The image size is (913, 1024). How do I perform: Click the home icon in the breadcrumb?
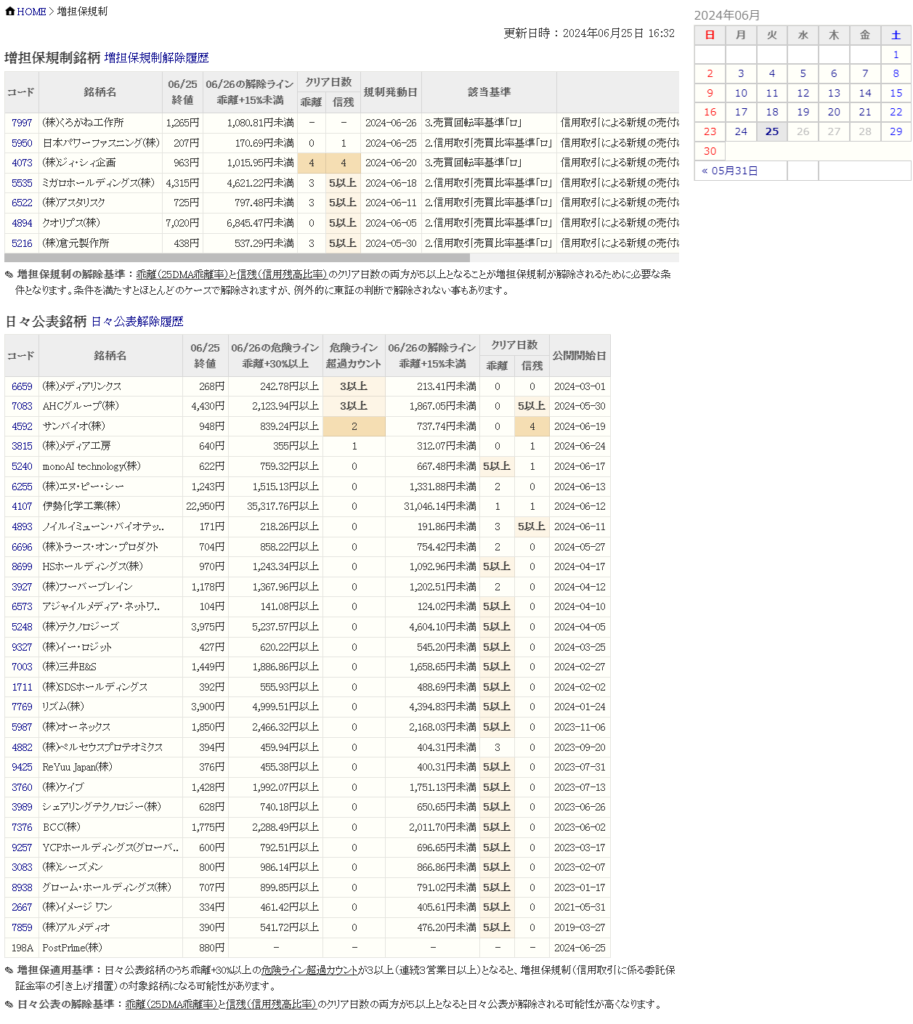(x=10, y=11)
